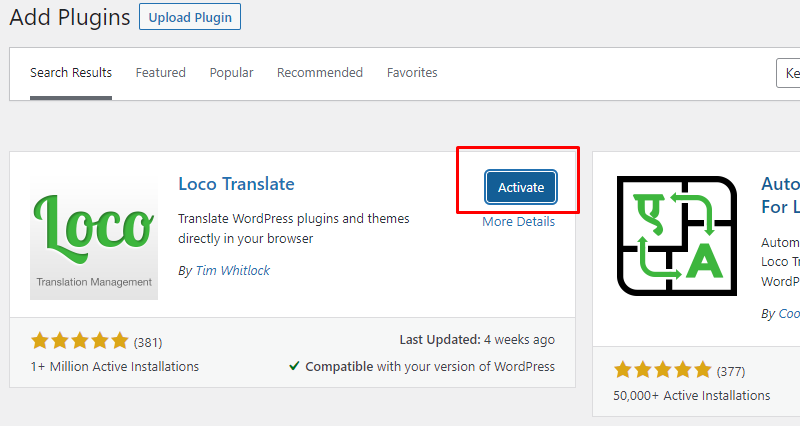
Task: Open the second plugin's title link
Action: (781, 195)
